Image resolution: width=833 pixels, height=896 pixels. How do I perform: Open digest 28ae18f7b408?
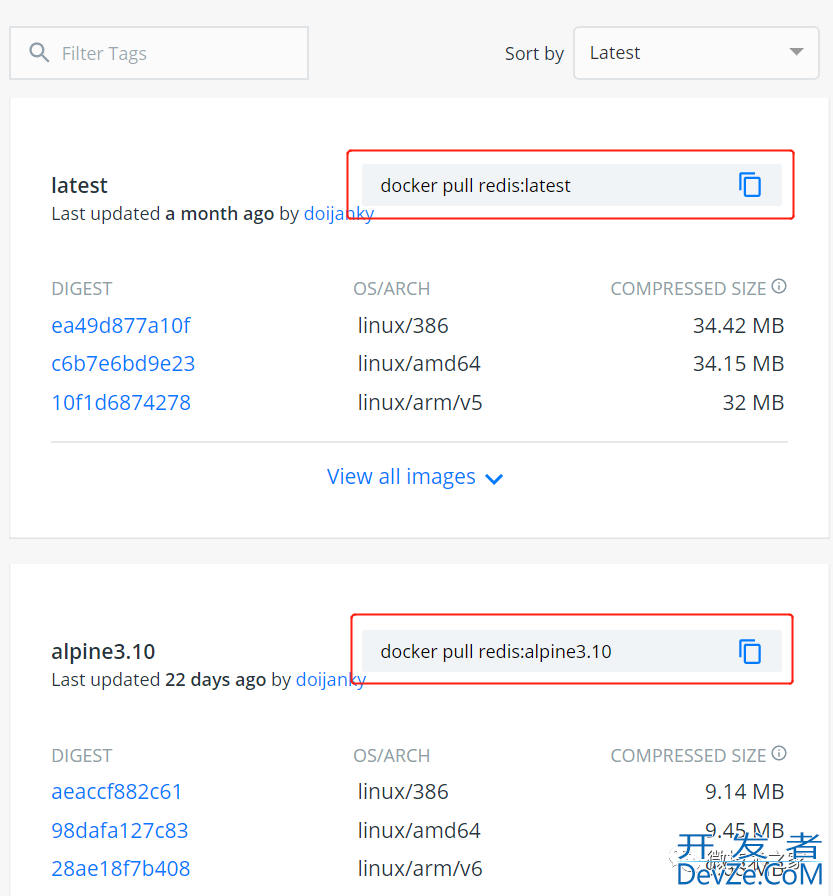coord(121,869)
